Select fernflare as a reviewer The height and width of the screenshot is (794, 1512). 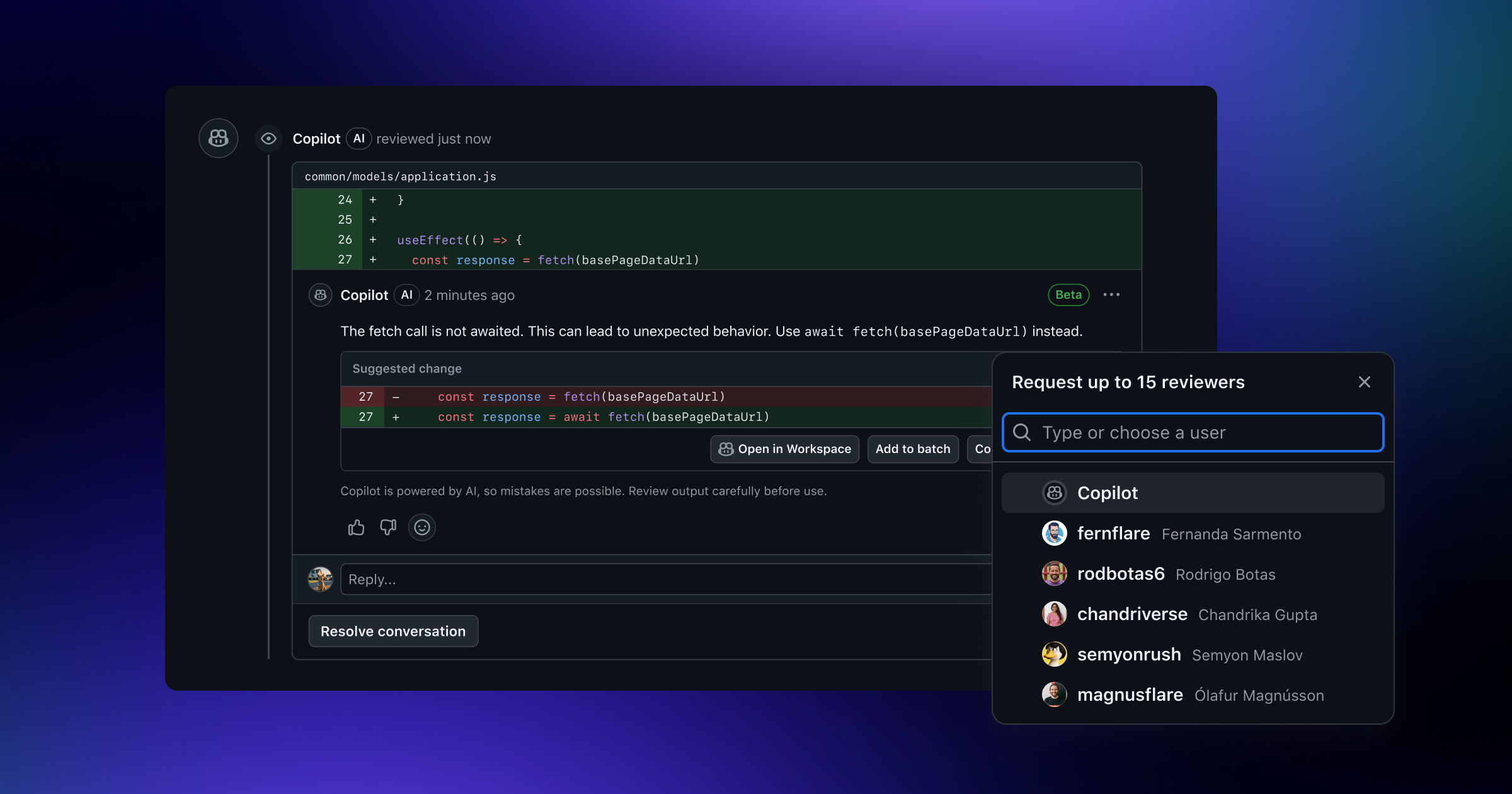coord(1113,534)
